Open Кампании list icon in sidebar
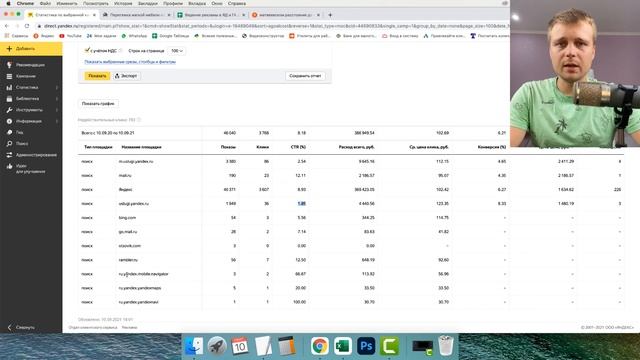This screenshot has width=640, height=360. click(x=9, y=76)
